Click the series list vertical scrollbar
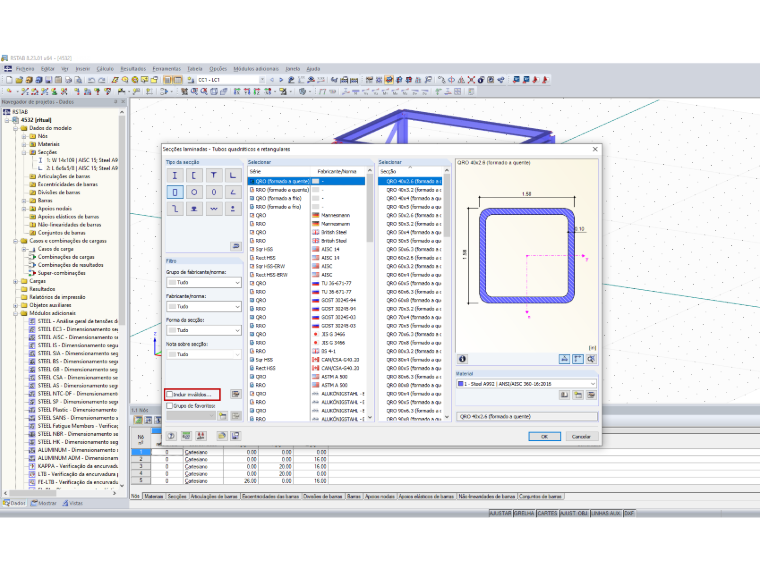760x570 pixels. (x=370, y=294)
